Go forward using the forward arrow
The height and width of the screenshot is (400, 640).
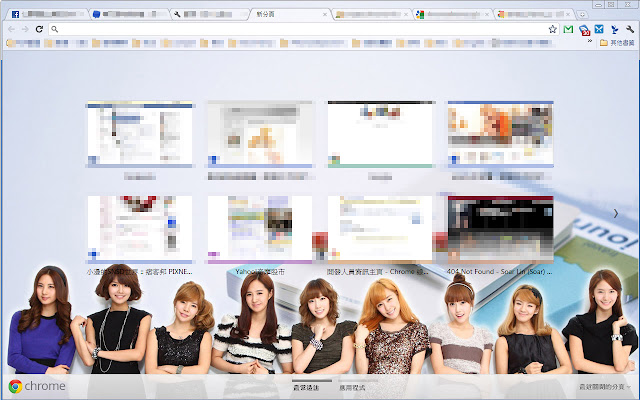click(25, 29)
